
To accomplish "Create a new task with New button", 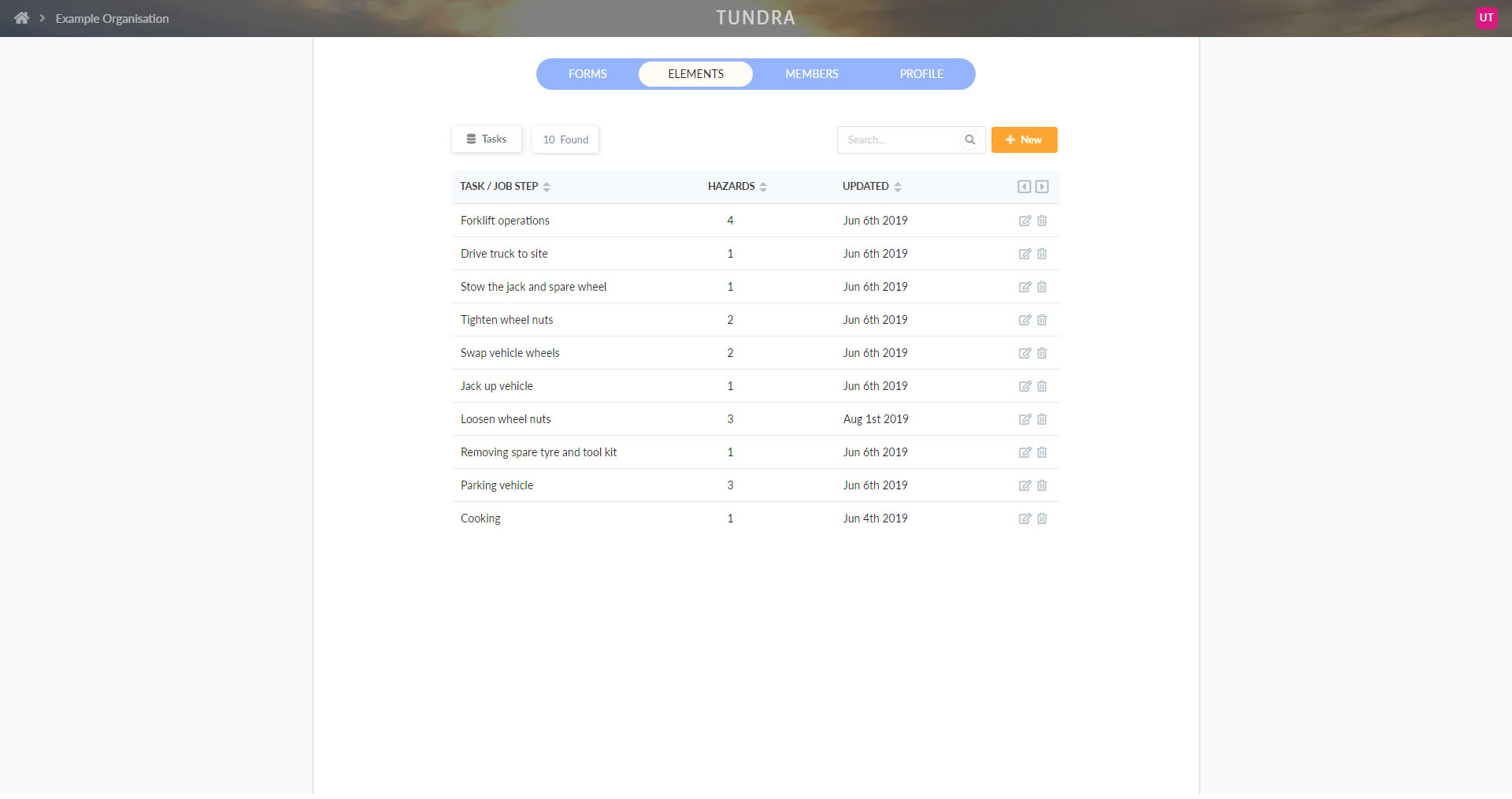I will tap(1024, 139).
